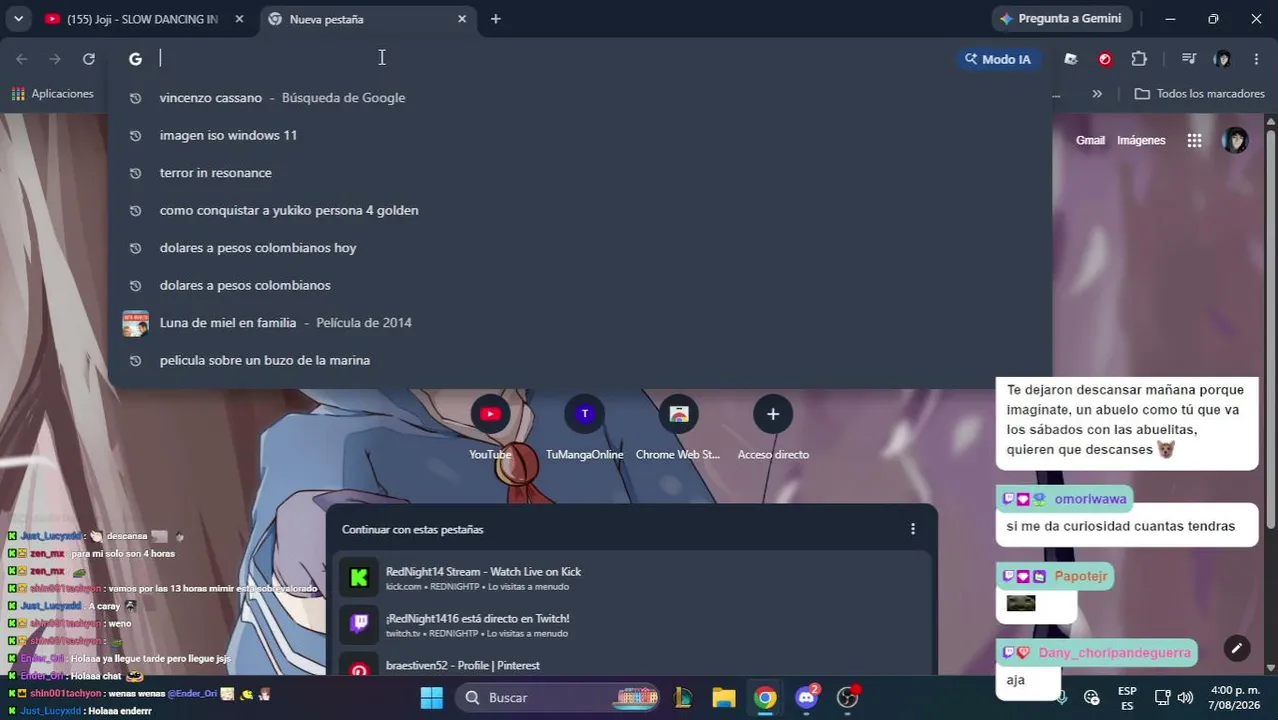
Task: Switch input language ESP ES
Action: (x=1127, y=698)
